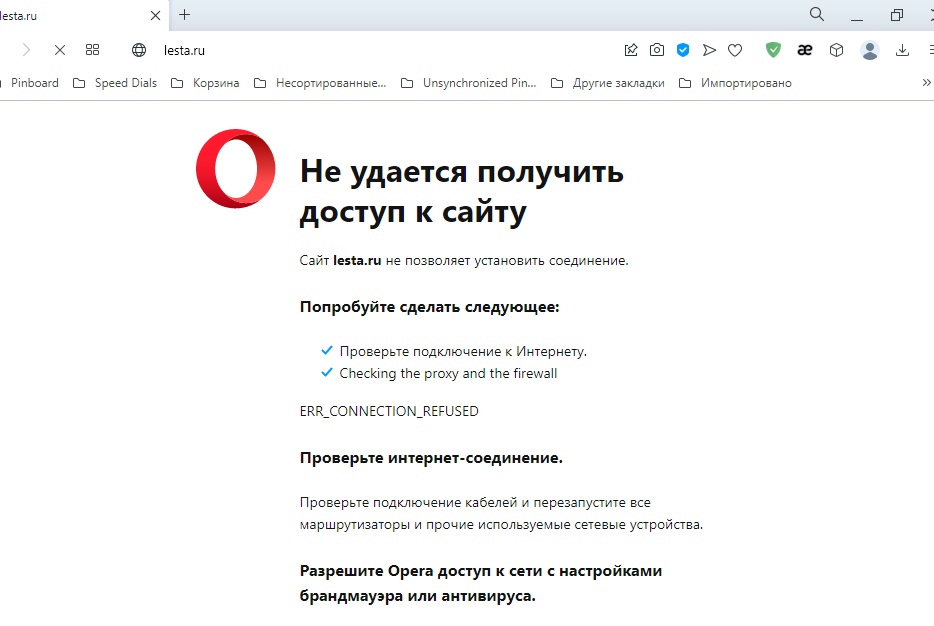Open the Несортированные bookmarks folder
The image size is (934, 626).
click(320, 83)
